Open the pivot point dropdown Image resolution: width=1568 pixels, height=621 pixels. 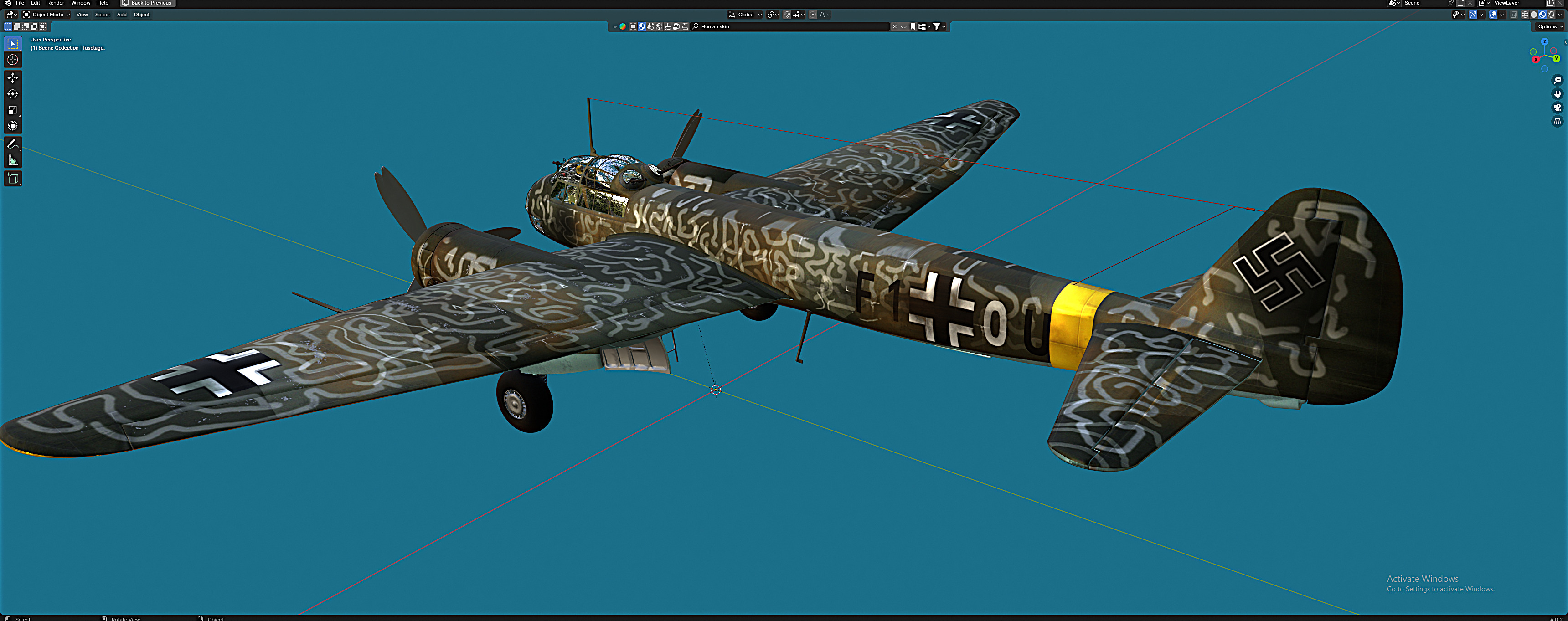773,15
